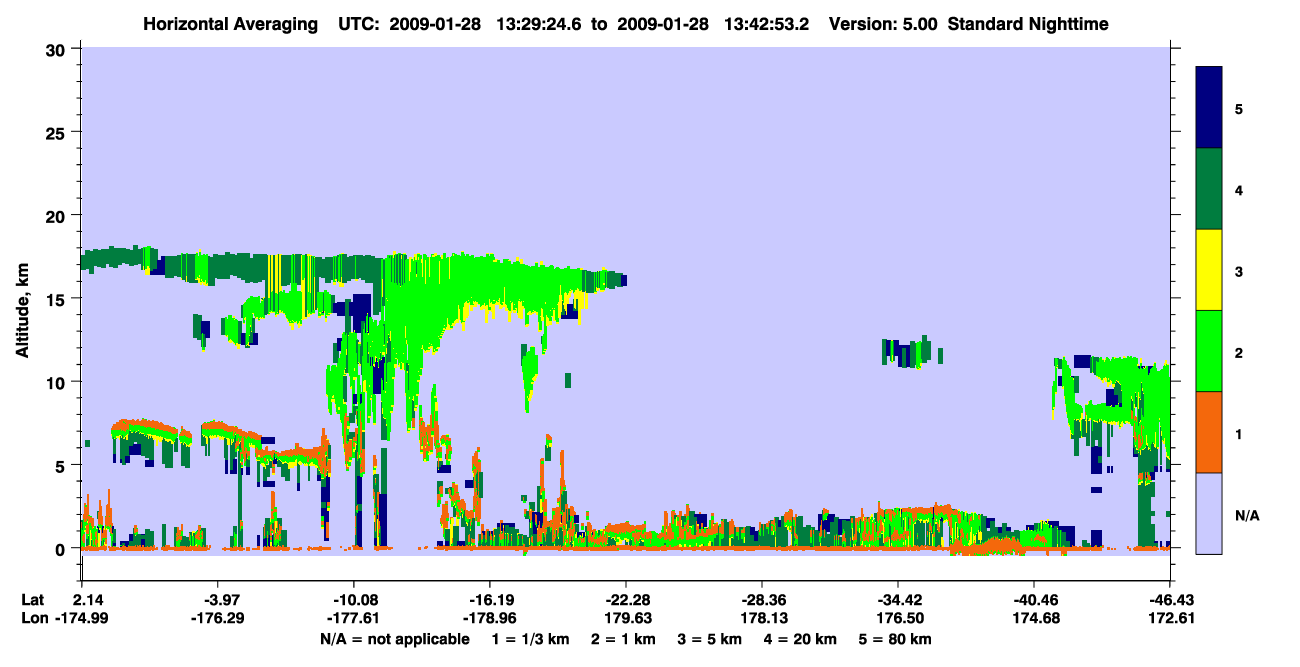The height and width of the screenshot is (667, 1300).
Task: Click the '5 = 80 km' legend entry
Action: [897, 638]
